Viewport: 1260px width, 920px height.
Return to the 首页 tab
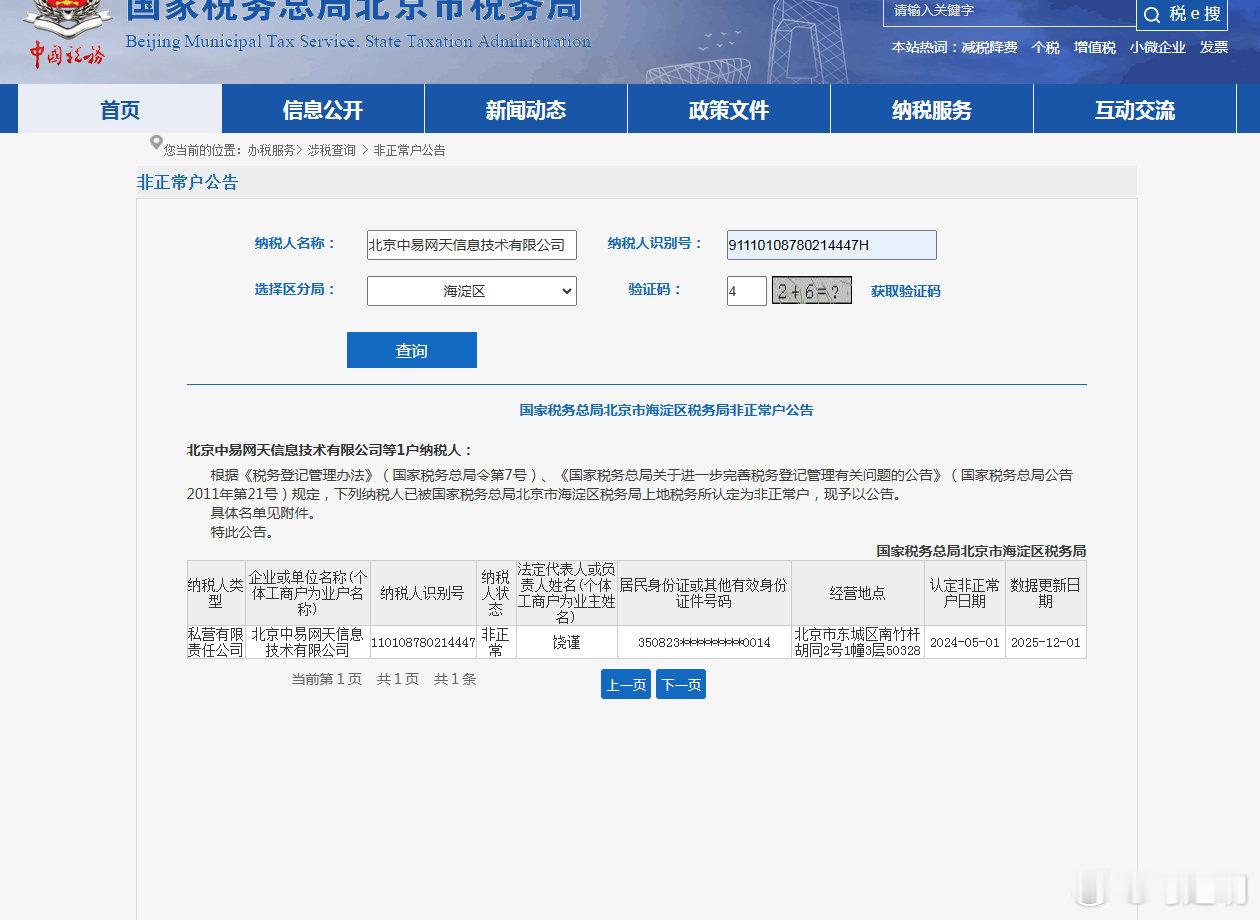click(x=119, y=110)
